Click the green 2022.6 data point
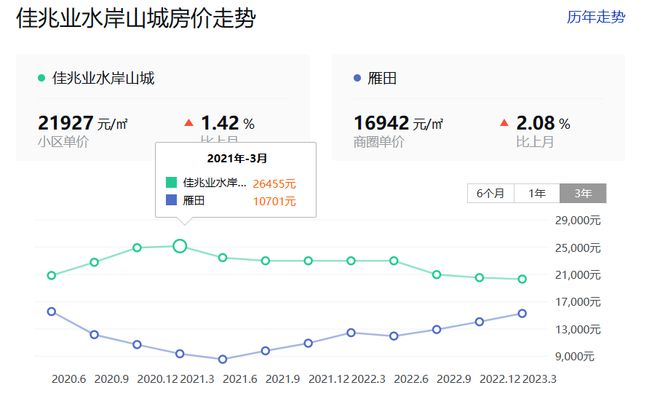 [394, 261]
